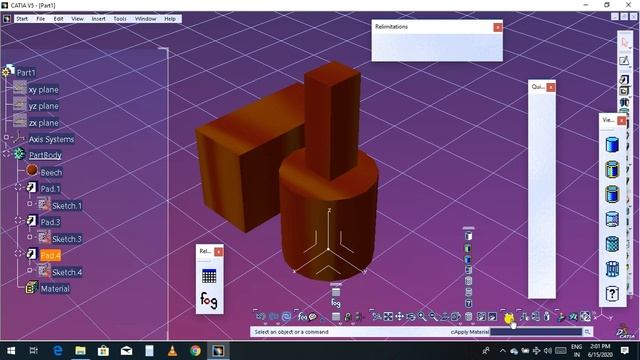This screenshot has height=360, width=640.
Task: Expand Sketch.3 tree node
Action: (x=29, y=237)
